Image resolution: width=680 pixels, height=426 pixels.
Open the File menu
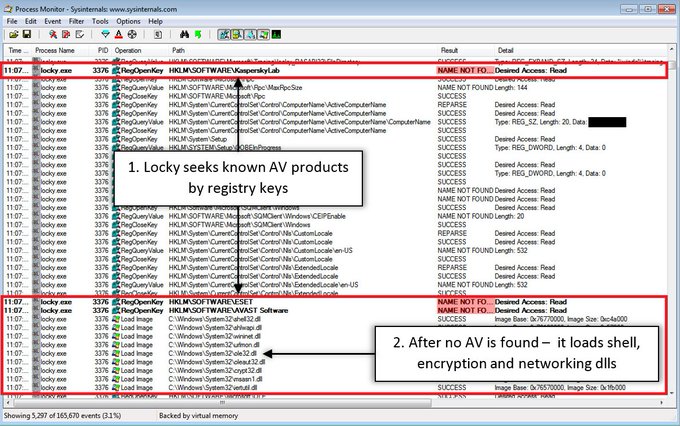[x=12, y=21]
